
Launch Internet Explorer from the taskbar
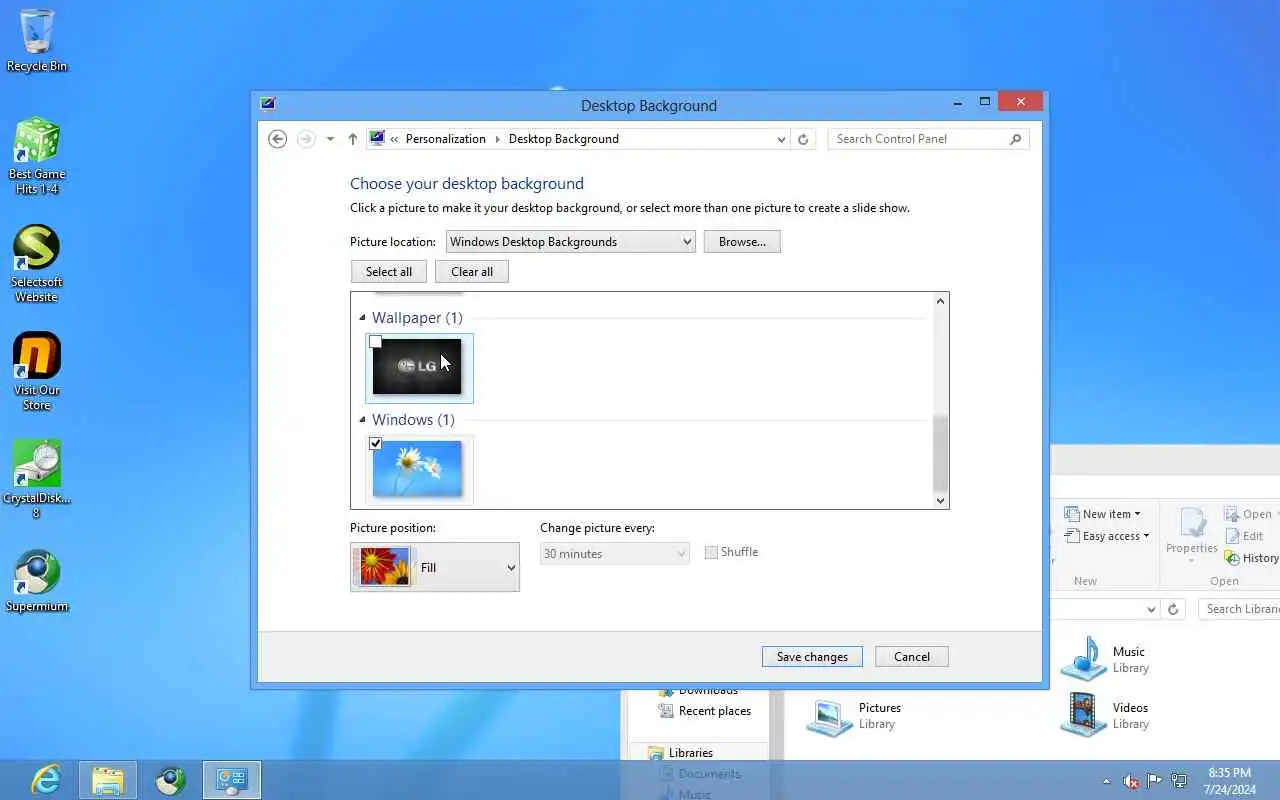46,780
